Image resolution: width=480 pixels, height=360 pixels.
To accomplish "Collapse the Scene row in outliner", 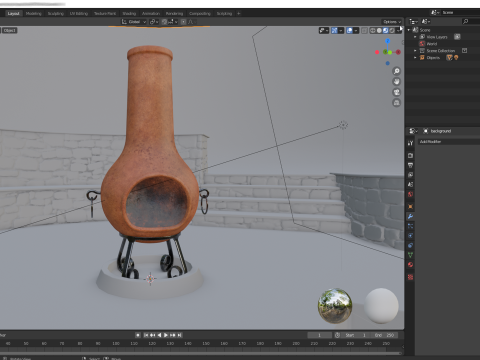I will (x=409, y=30).
